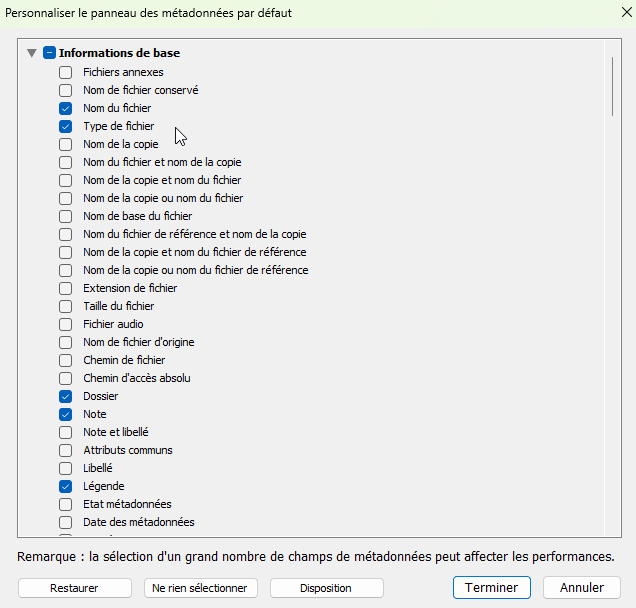
Task: Check the Extension de fichier option
Action: click(66, 288)
